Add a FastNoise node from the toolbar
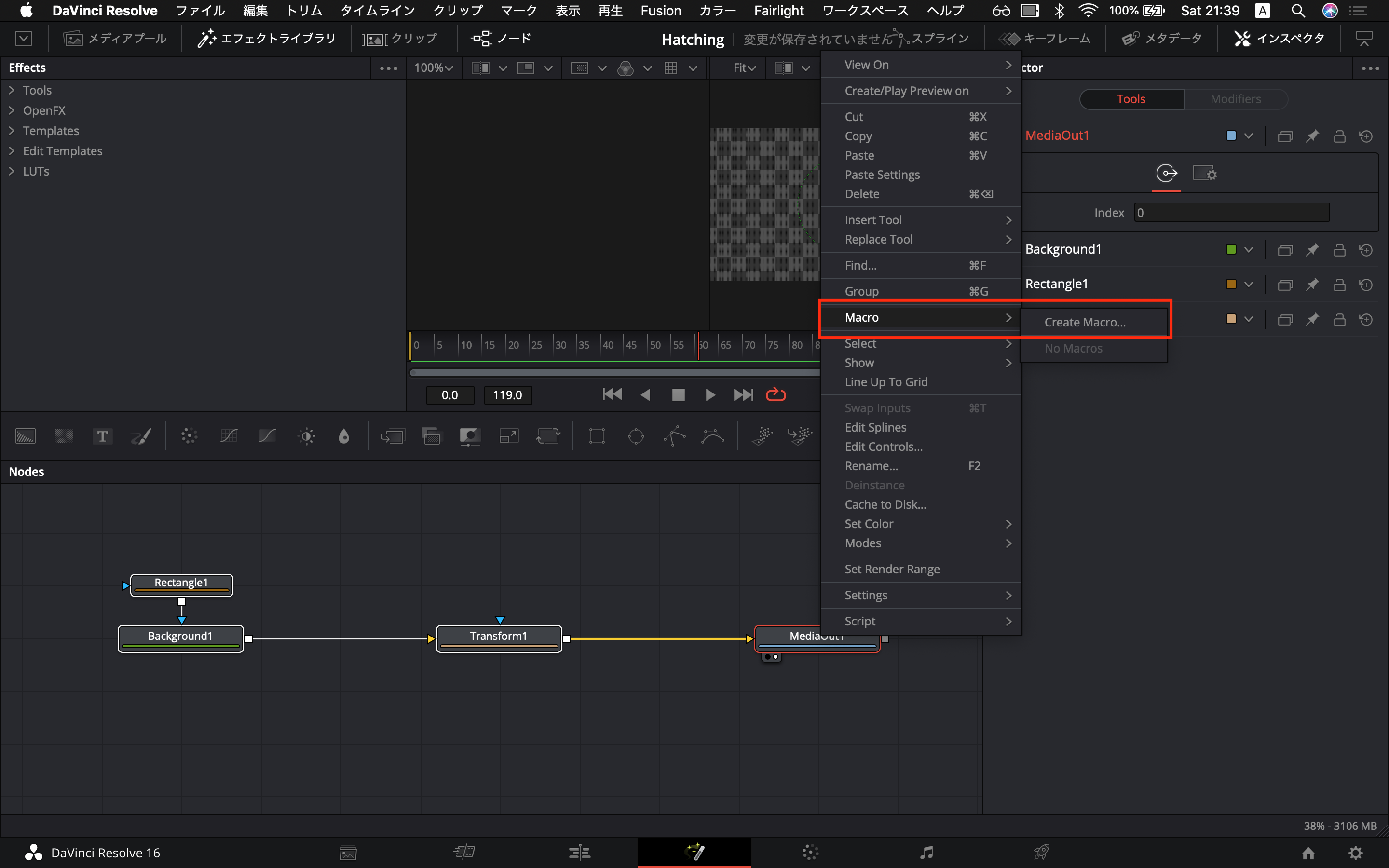Screen dimensions: 1389x868 tap(64, 436)
